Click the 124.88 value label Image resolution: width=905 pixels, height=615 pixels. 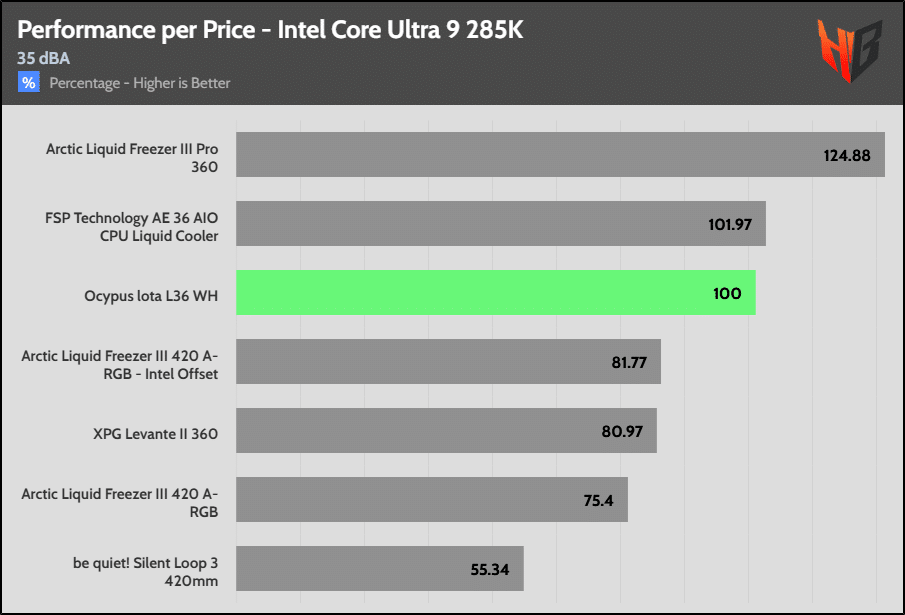[847, 156]
